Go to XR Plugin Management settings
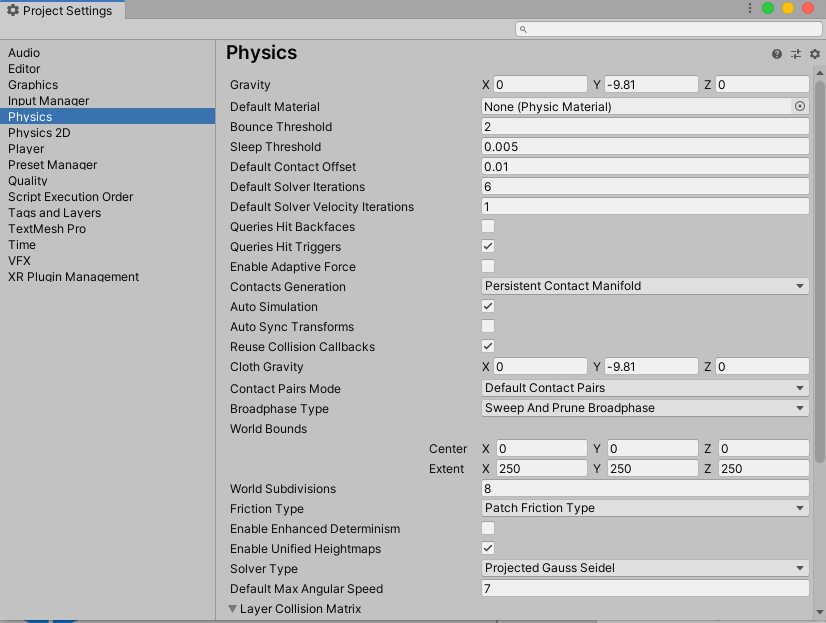Viewport: 826px width, 623px height. coord(73,277)
